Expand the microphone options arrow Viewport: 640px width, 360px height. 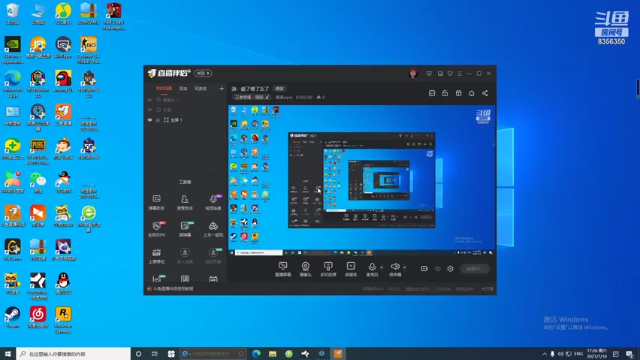[382, 268]
